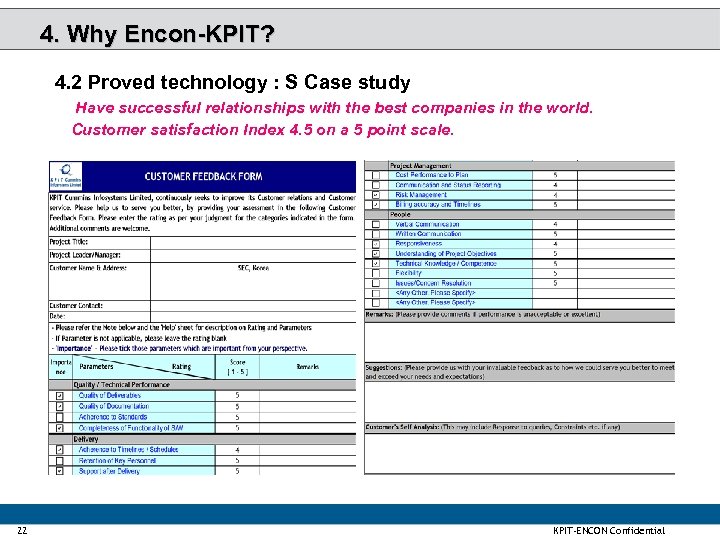
Task: Click the score 4 for Adherence to Timelines
Action: click(237, 450)
